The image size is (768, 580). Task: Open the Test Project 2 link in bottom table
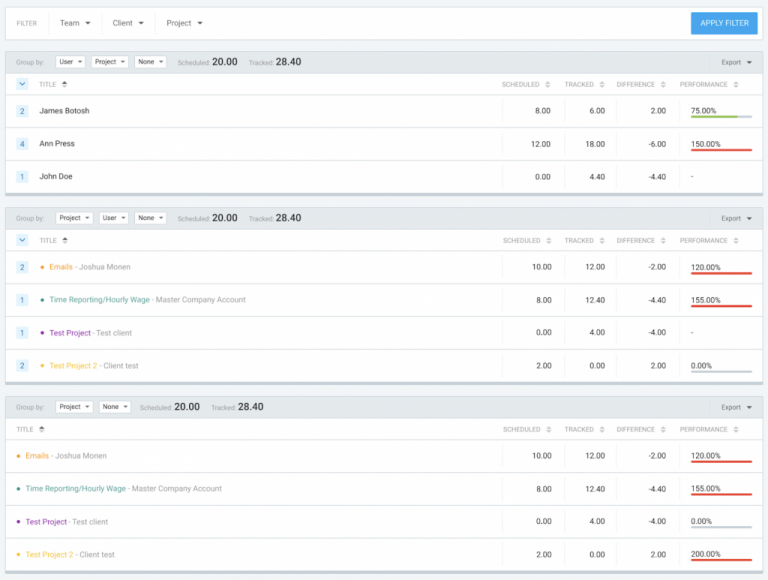pyautogui.click(x=49, y=555)
